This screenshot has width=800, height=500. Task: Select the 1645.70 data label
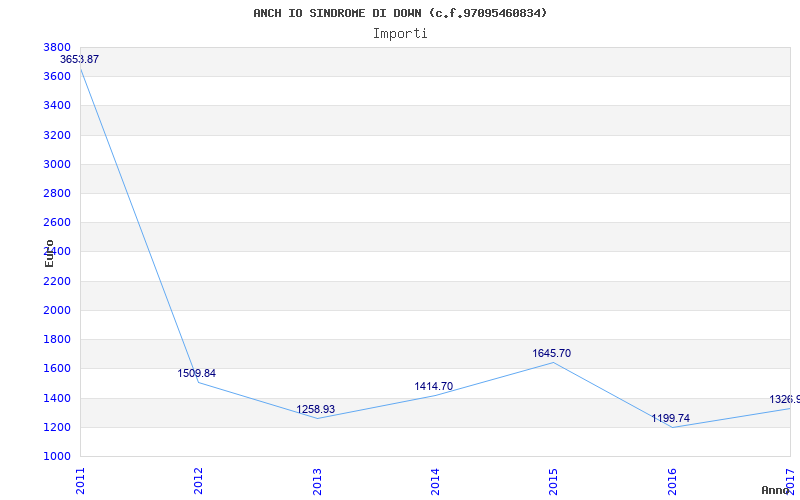552,353
